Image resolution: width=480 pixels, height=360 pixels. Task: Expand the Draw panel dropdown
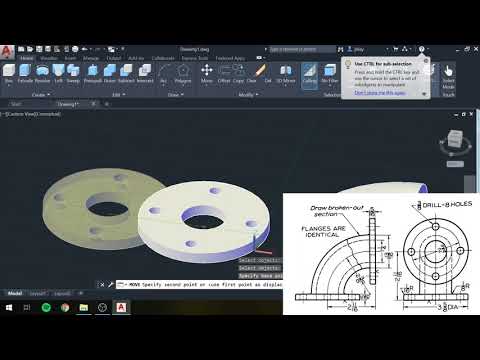[176, 95]
